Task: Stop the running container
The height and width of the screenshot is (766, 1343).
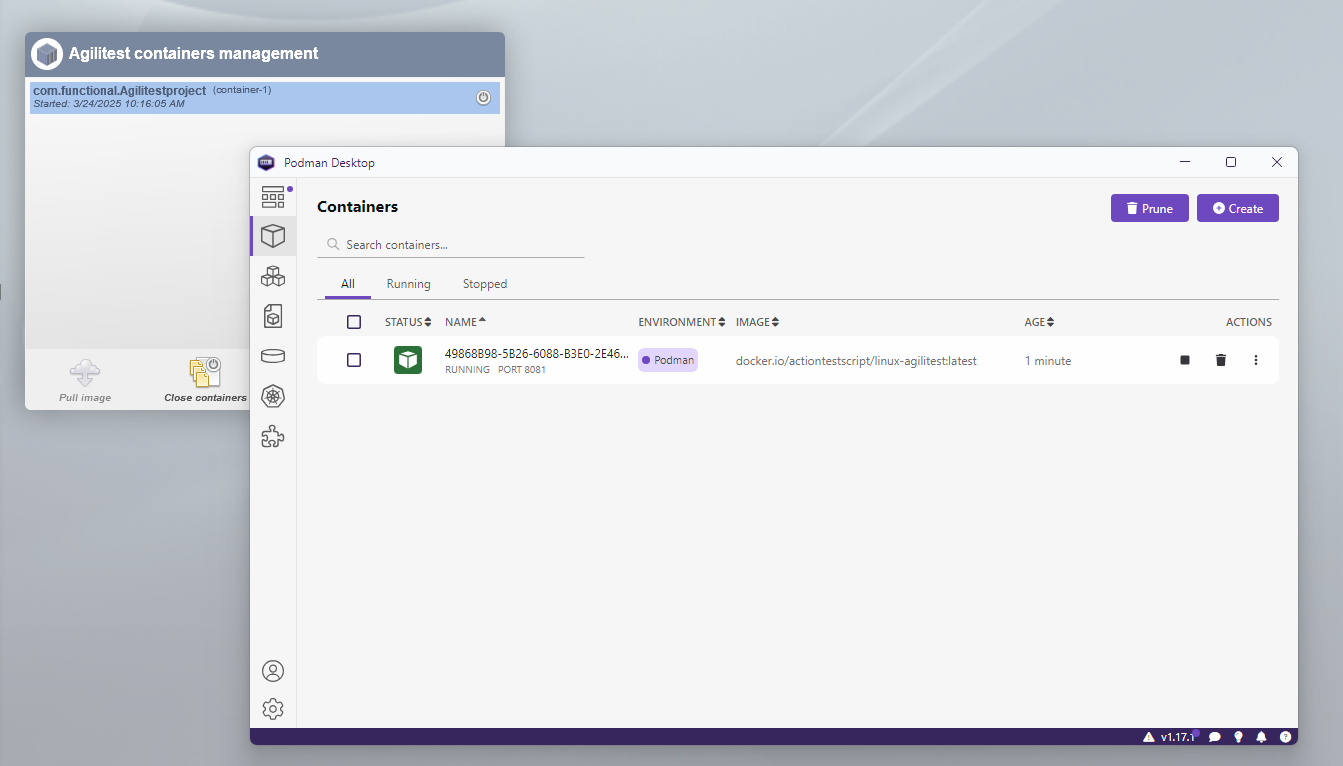Action: click(1185, 360)
